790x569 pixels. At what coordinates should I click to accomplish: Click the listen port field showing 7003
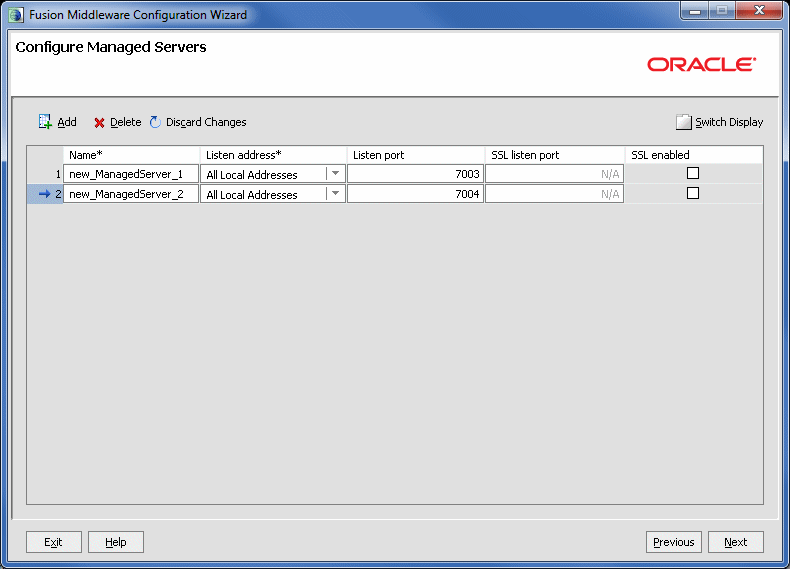pos(415,174)
